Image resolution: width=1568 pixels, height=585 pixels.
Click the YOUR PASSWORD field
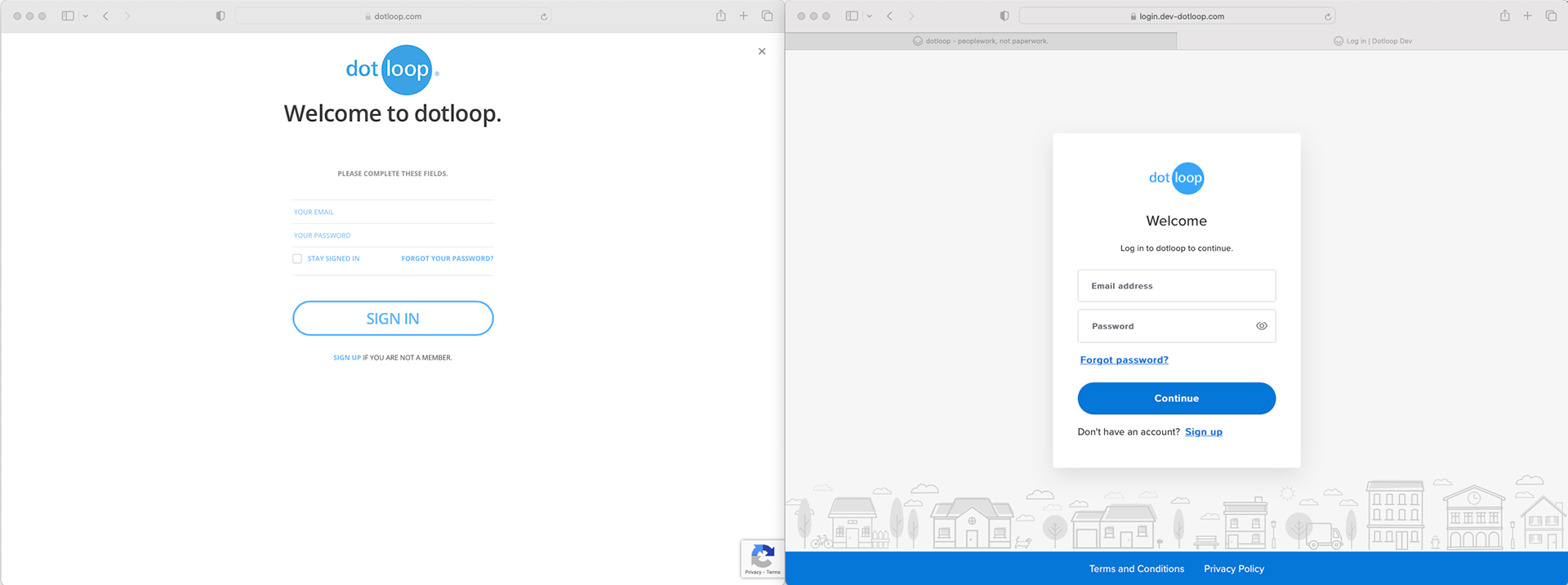393,235
